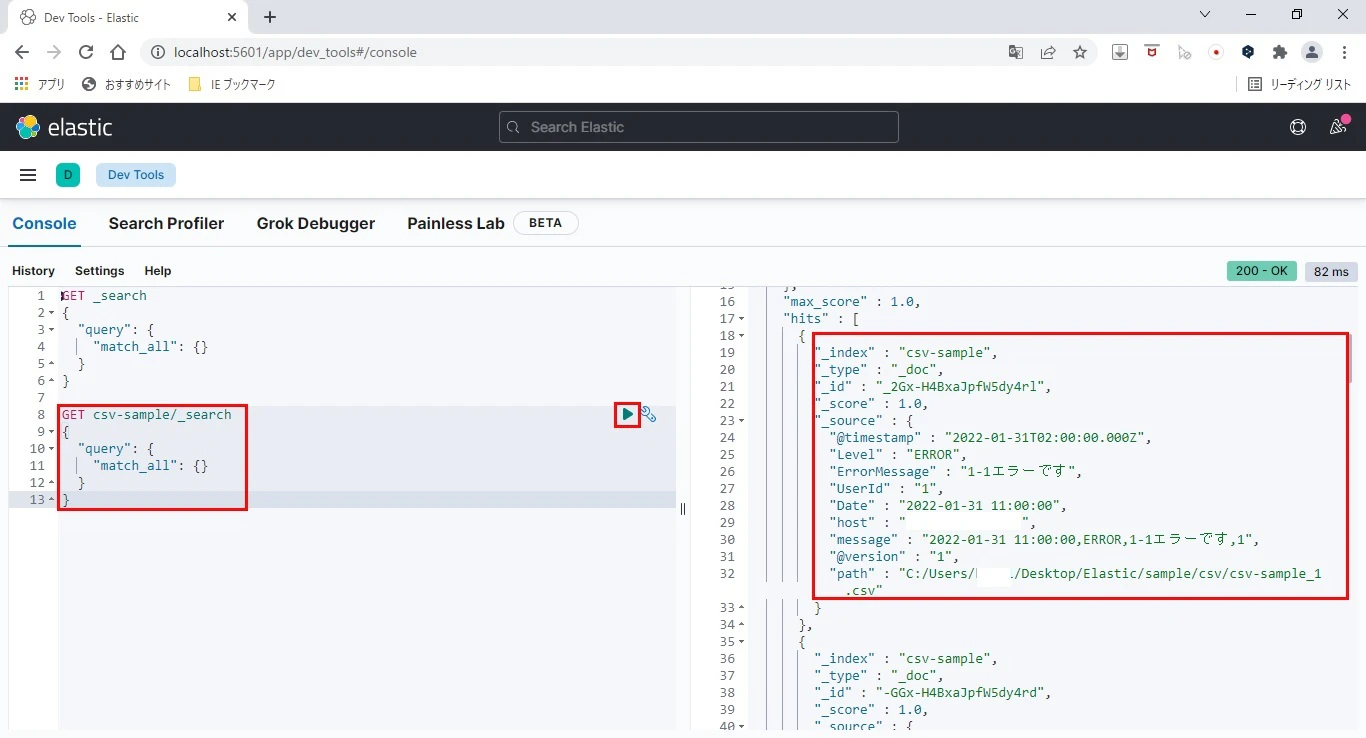
Task: Open the newsfeed notifications icon
Action: pos(1338,127)
